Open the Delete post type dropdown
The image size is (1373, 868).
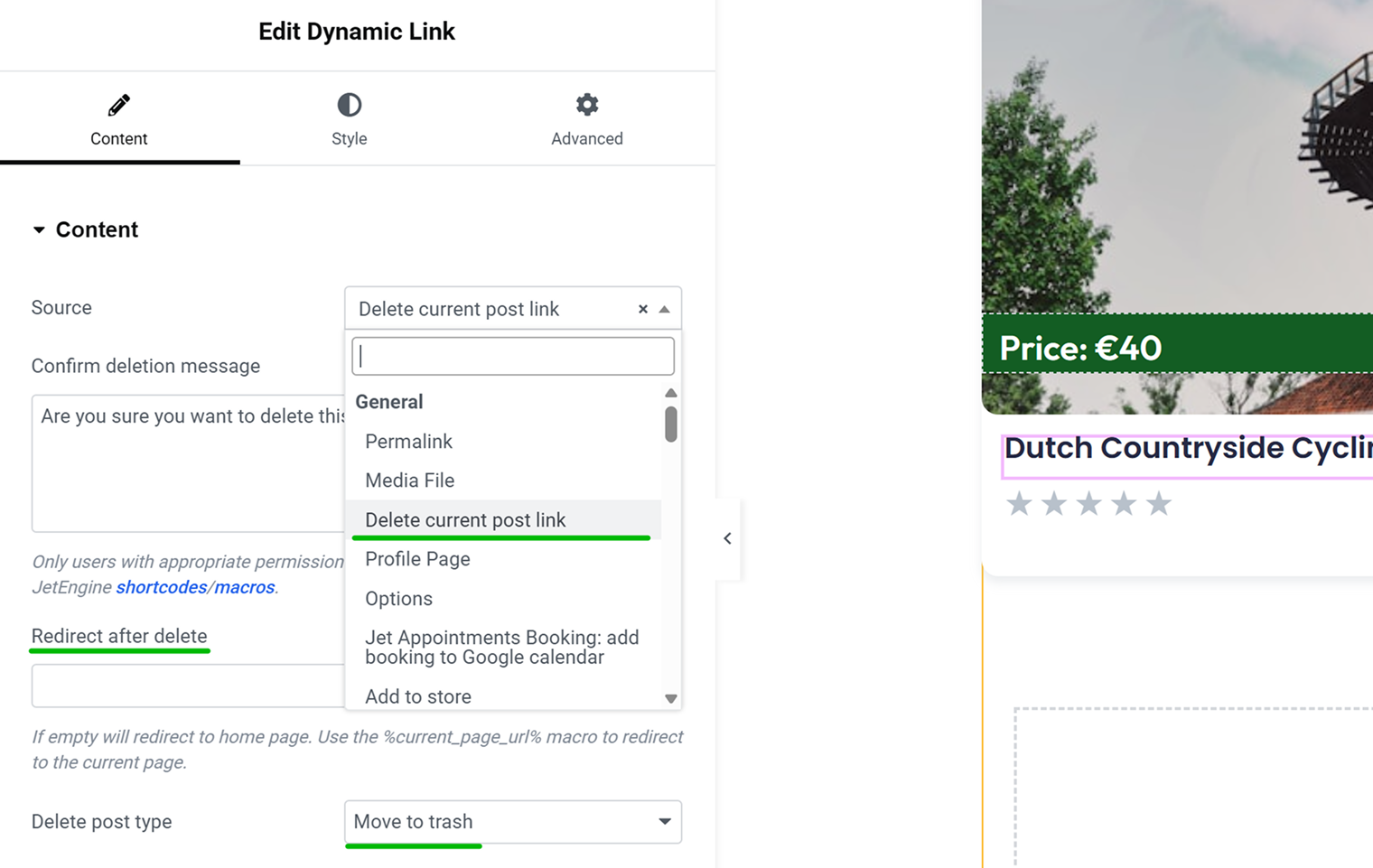click(513, 822)
